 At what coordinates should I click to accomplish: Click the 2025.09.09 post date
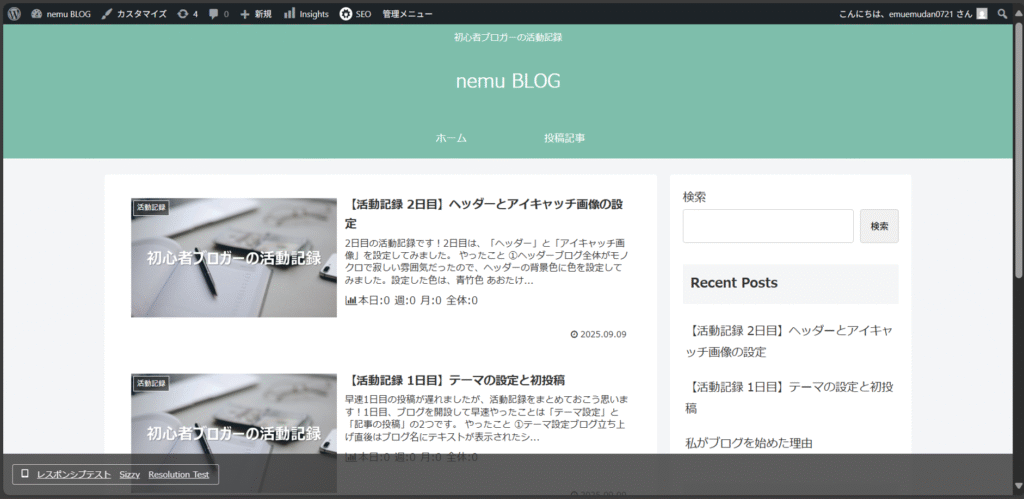pyautogui.click(x=598, y=334)
